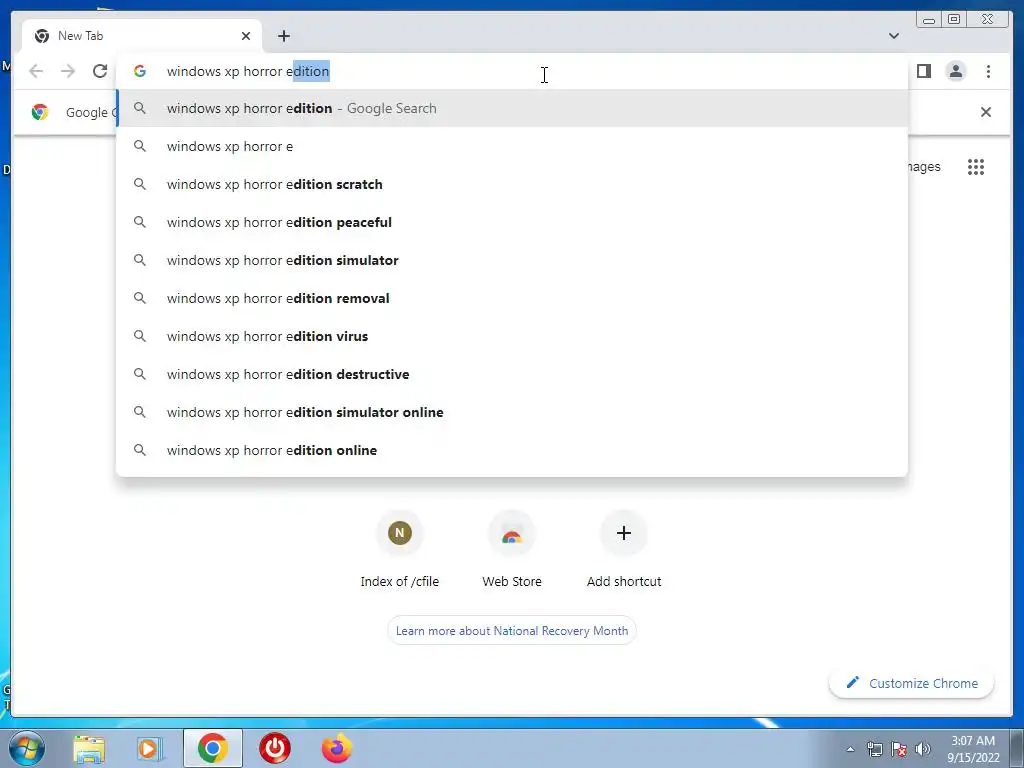The width and height of the screenshot is (1024, 768).
Task: Expand the tab search chevron
Action: (x=893, y=36)
